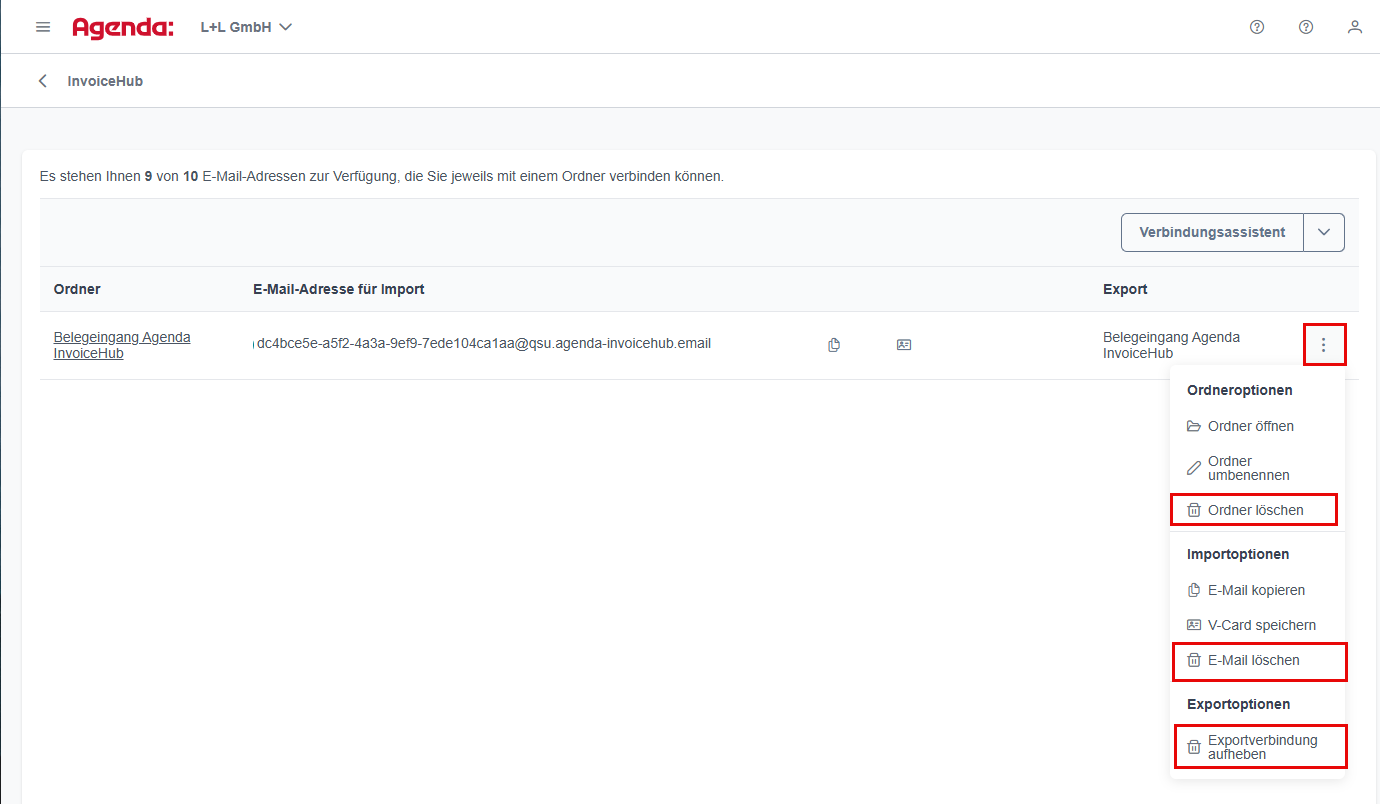Click the InvoiceHub page title
This screenshot has height=804, width=1380.
click(105, 81)
